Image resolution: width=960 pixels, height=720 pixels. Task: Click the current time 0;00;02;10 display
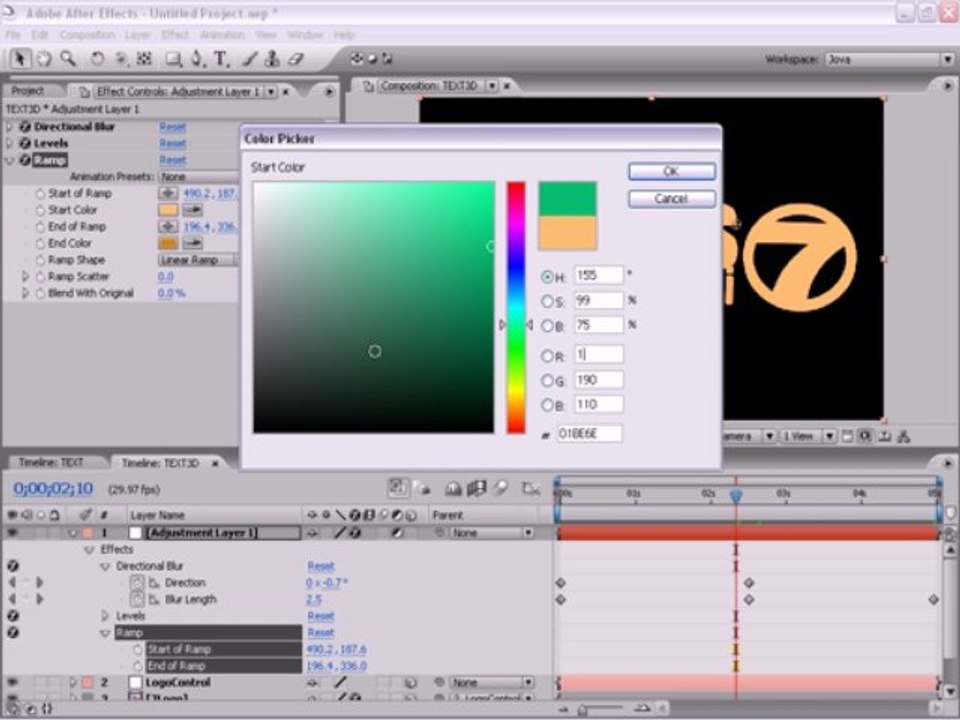point(53,489)
